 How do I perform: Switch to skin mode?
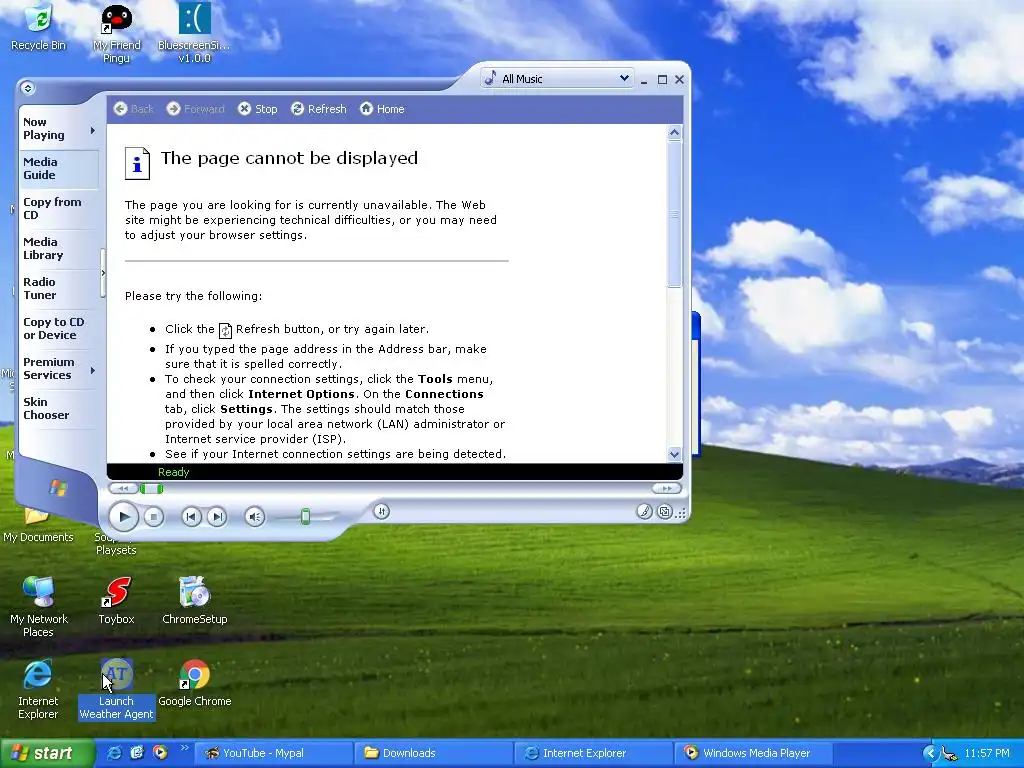[x=664, y=512]
